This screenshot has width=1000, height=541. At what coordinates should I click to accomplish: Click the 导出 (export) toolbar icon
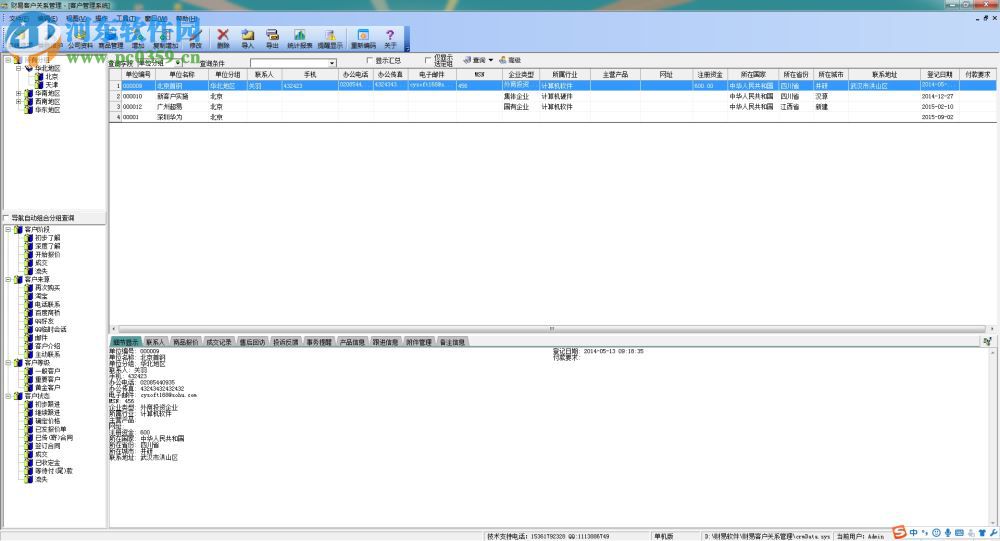[x=272, y=38]
